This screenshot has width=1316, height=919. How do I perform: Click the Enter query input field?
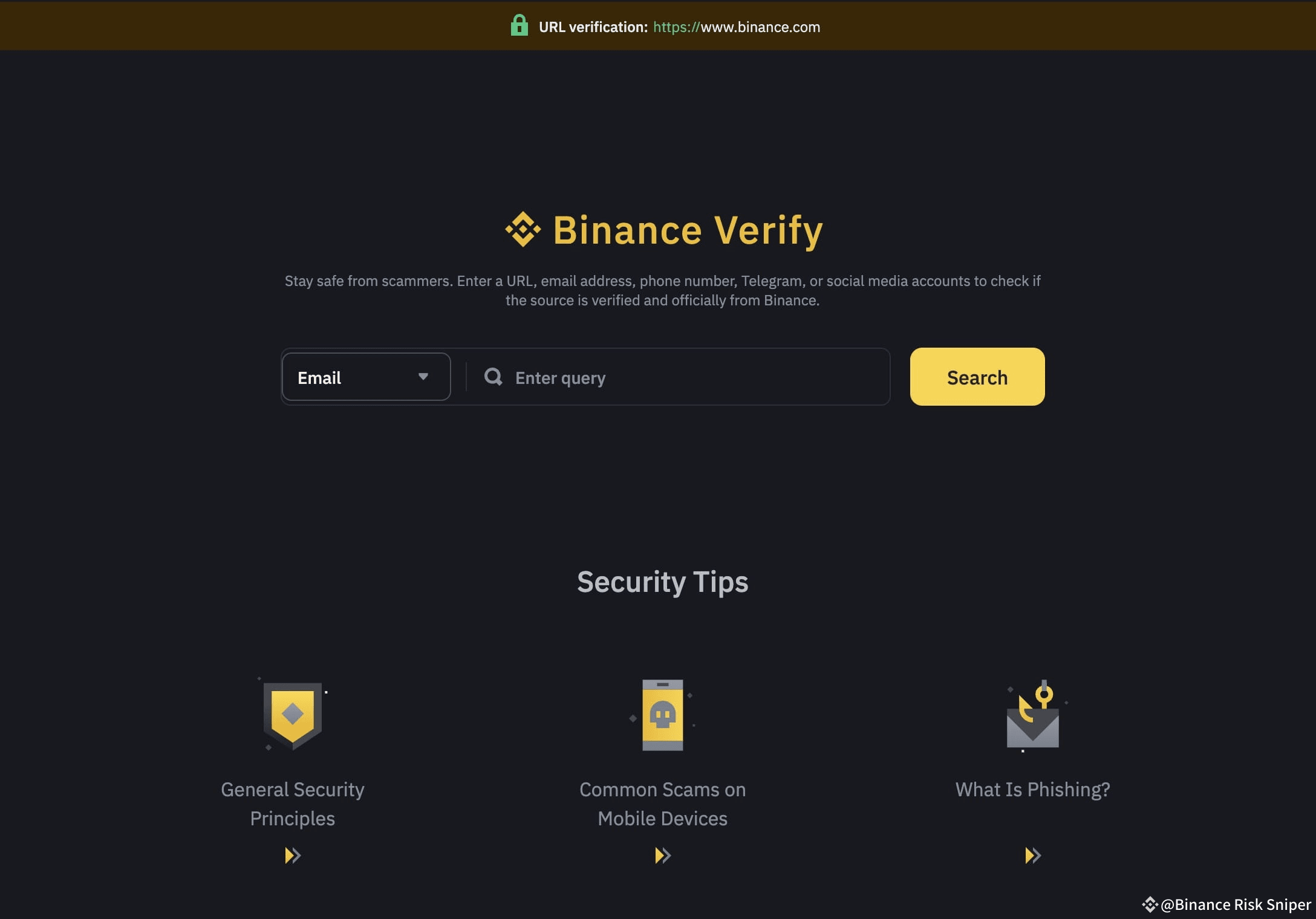[665, 377]
